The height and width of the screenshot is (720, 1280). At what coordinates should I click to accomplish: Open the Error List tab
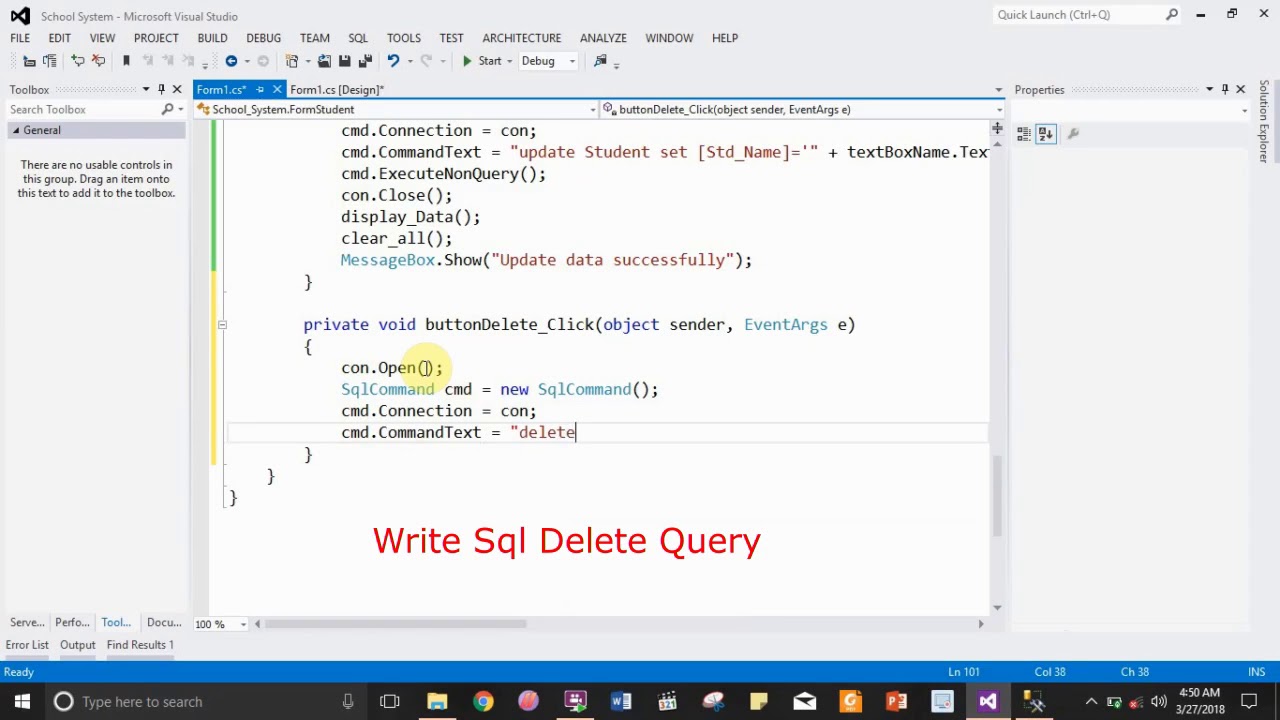pos(27,645)
